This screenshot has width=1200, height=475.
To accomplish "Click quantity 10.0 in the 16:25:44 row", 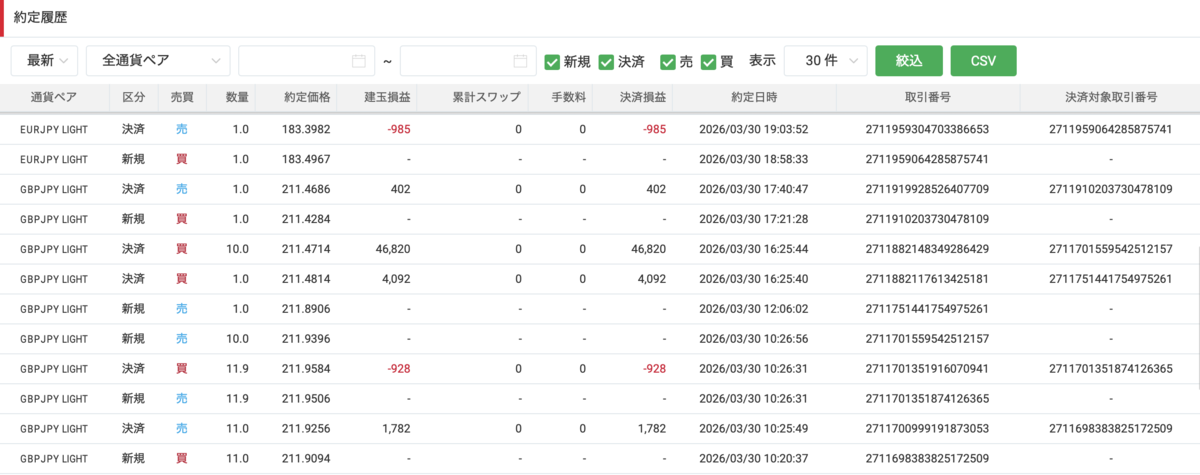I will (x=236, y=249).
